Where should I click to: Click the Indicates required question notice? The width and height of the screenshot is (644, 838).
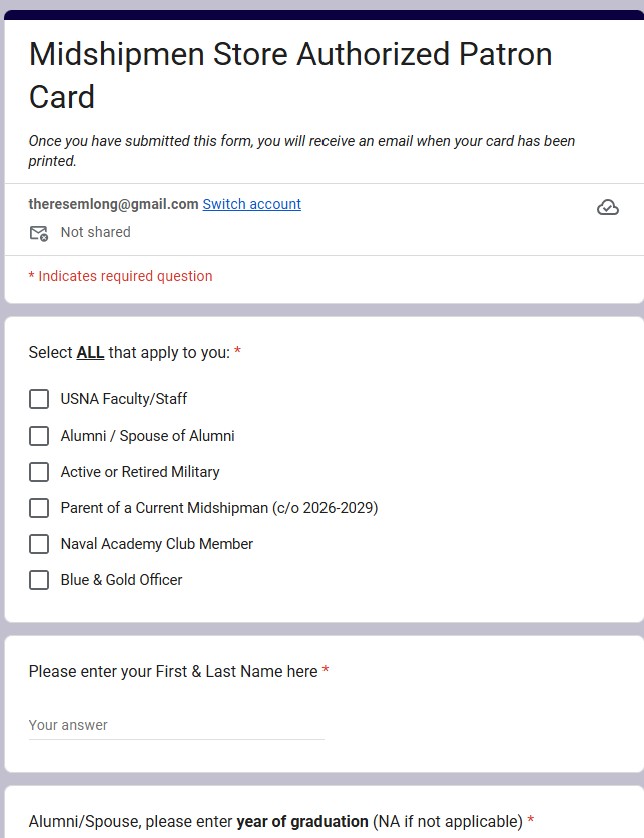coord(120,276)
